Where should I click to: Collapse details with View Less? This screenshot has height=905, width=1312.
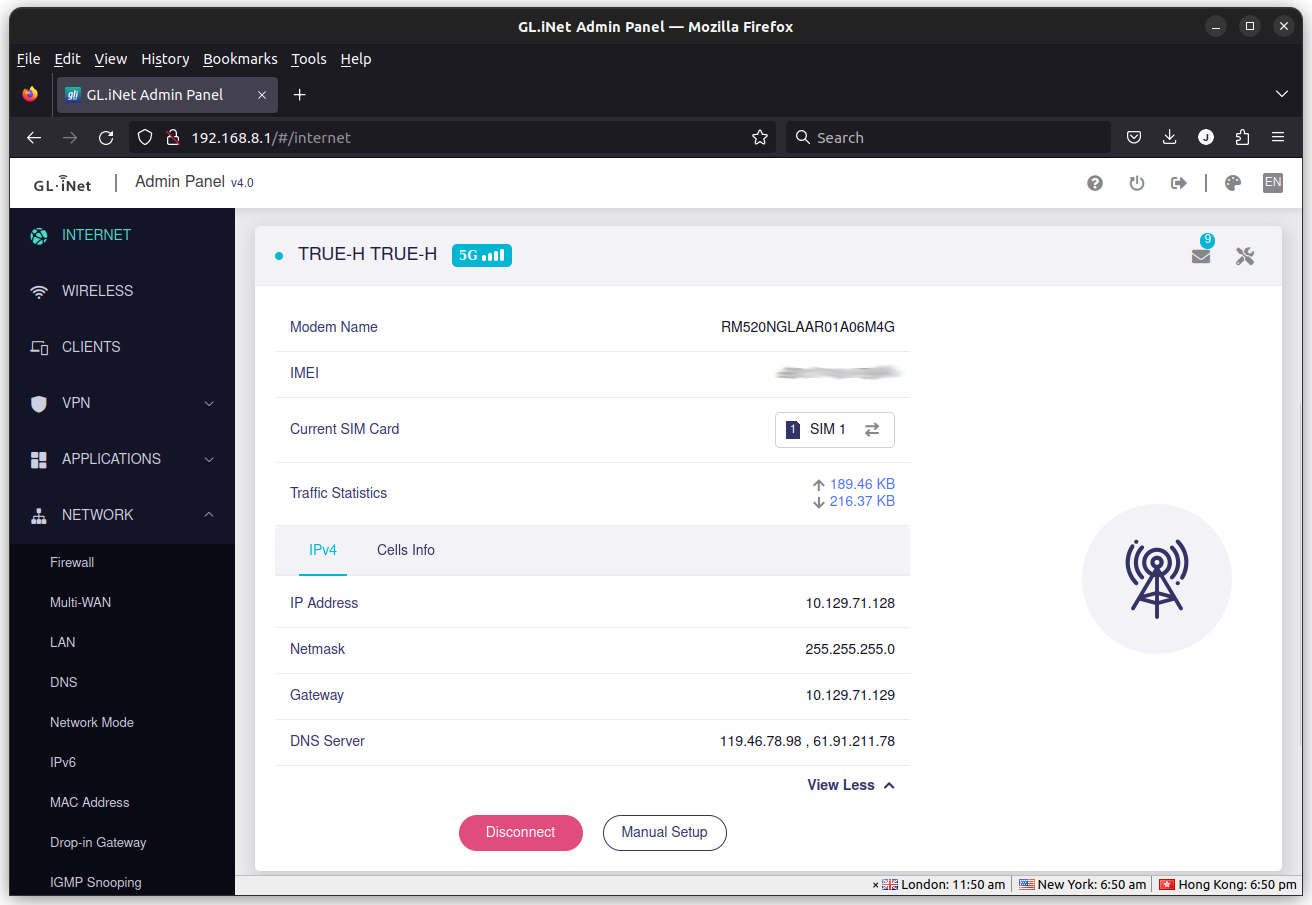tap(851, 785)
